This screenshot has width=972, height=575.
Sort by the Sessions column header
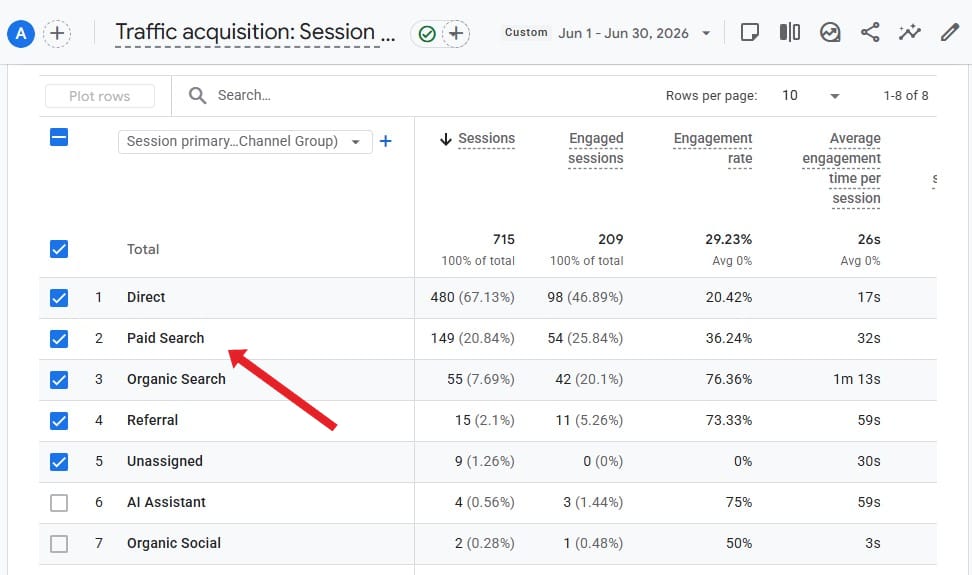click(x=487, y=139)
